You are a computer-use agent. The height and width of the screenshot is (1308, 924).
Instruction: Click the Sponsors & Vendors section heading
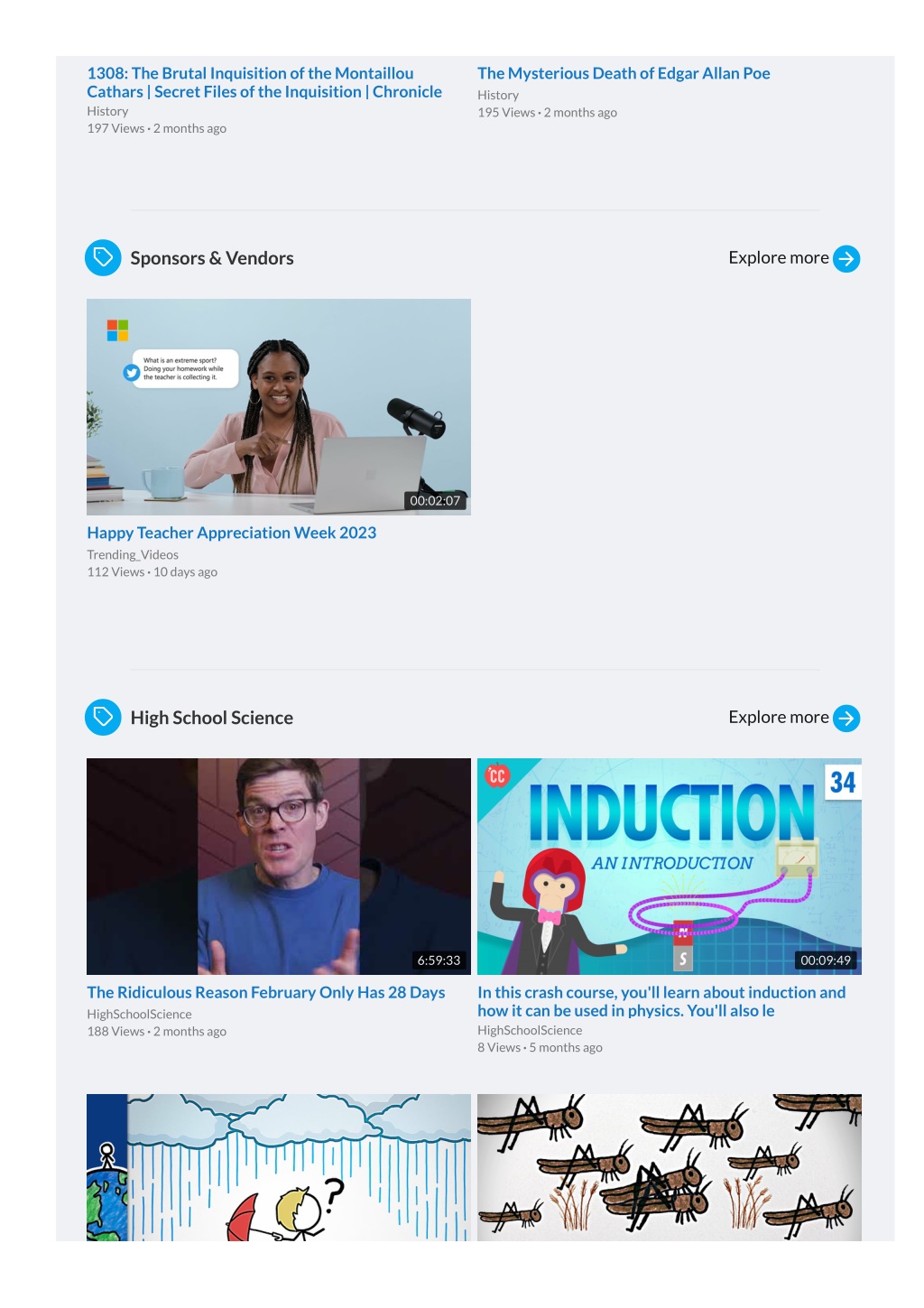click(212, 258)
